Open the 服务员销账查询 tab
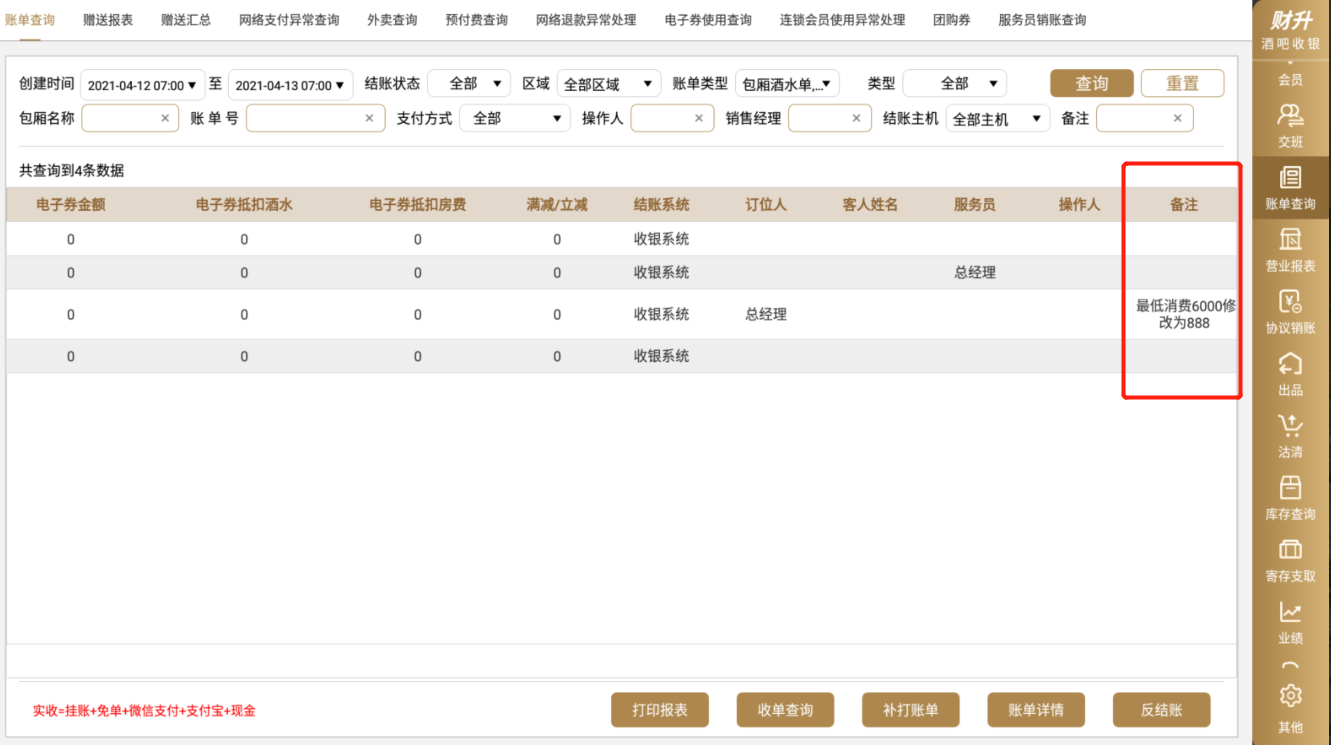 (1042, 20)
